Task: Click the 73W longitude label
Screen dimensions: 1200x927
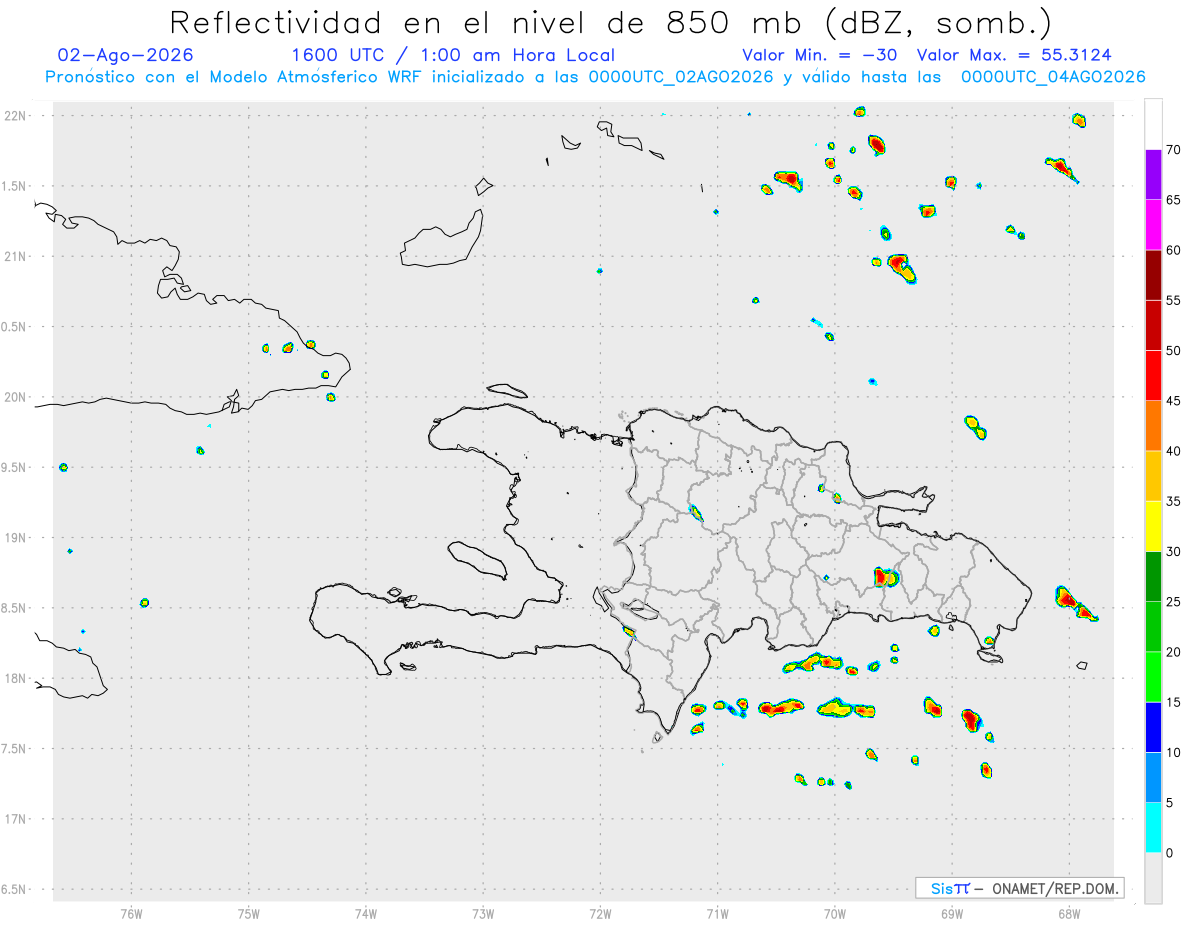Action: pos(483,912)
